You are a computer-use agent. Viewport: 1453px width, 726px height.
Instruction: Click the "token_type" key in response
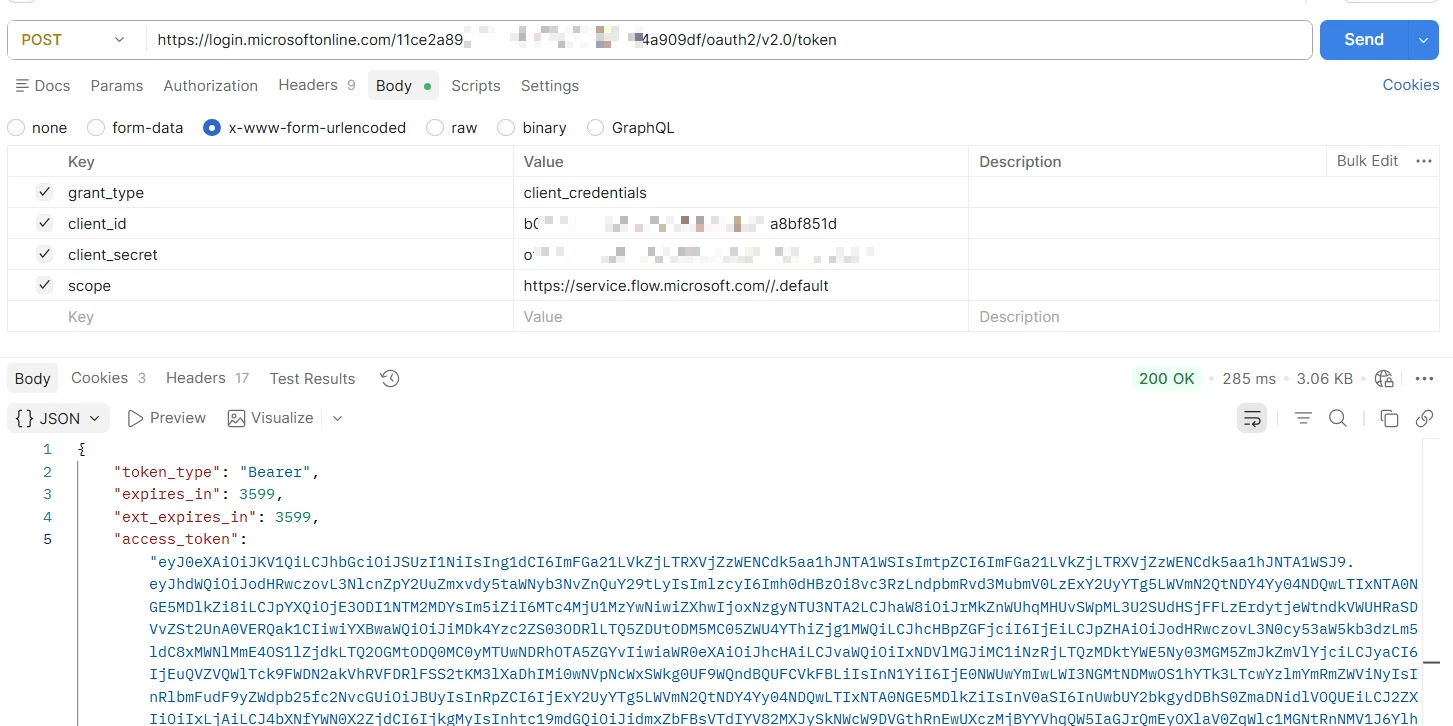170,472
